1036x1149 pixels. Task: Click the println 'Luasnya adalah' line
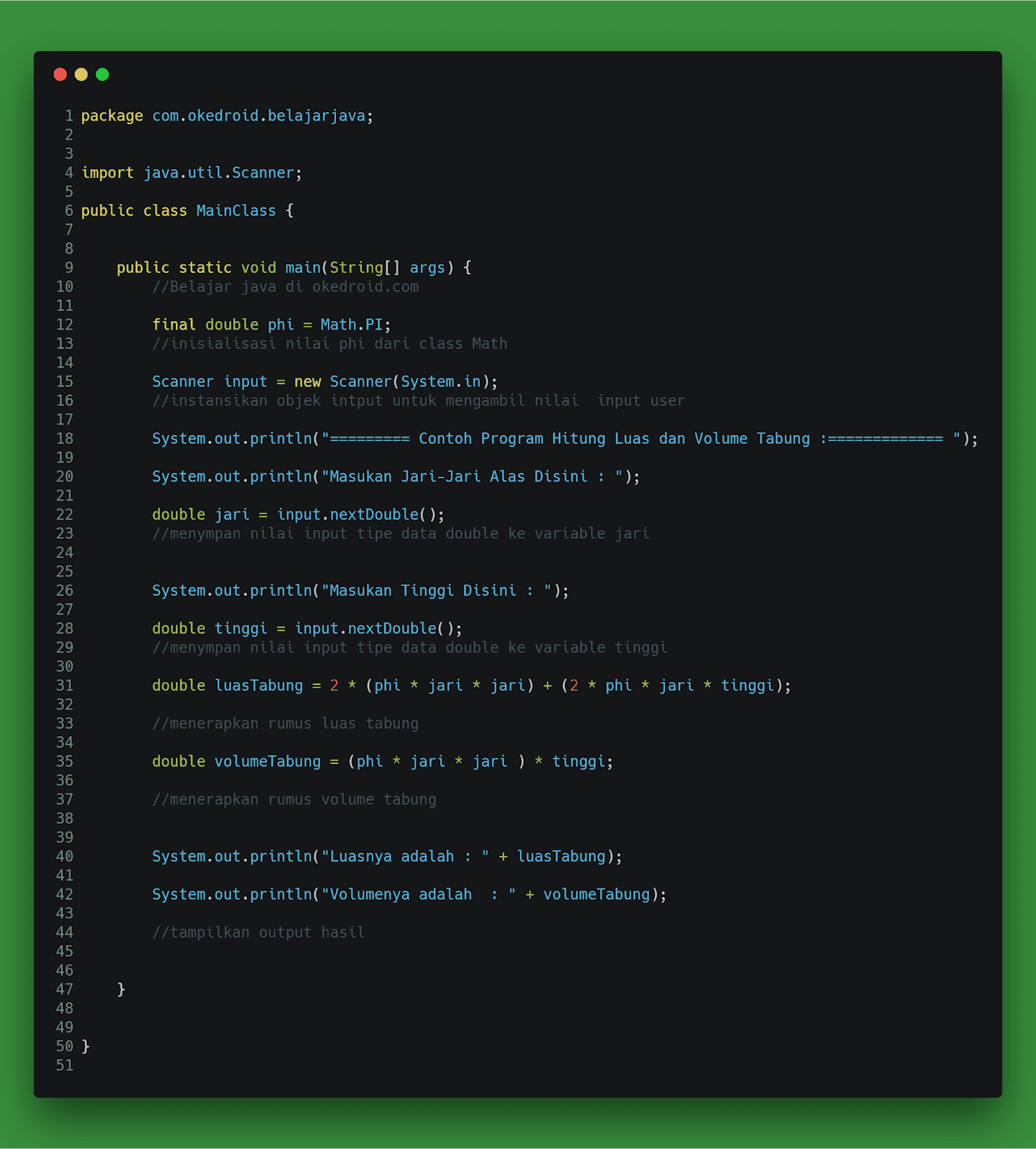click(x=387, y=857)
